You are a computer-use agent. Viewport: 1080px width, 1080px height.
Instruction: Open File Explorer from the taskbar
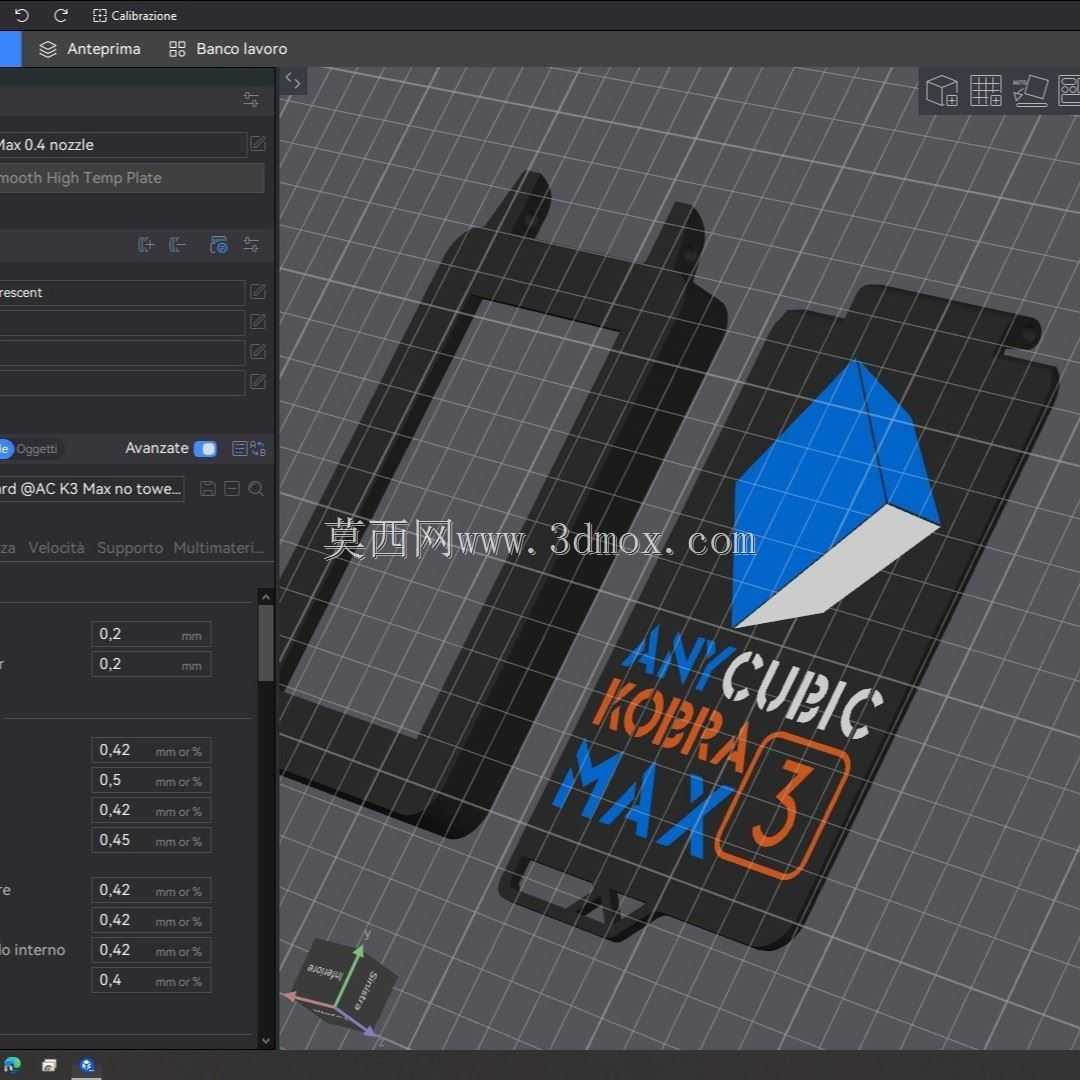(x=49, y=1065)
